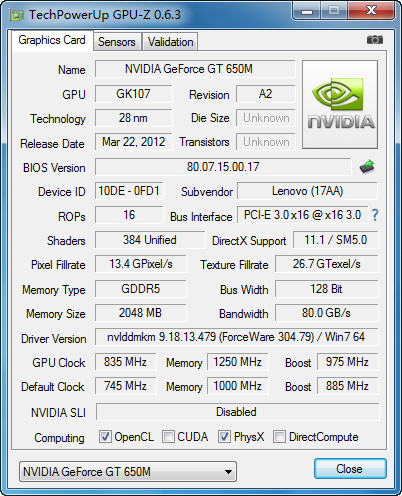This screenshot has width=402, height=496.
Task: Click the Driver Version label
Action: (x=54, y=339)
